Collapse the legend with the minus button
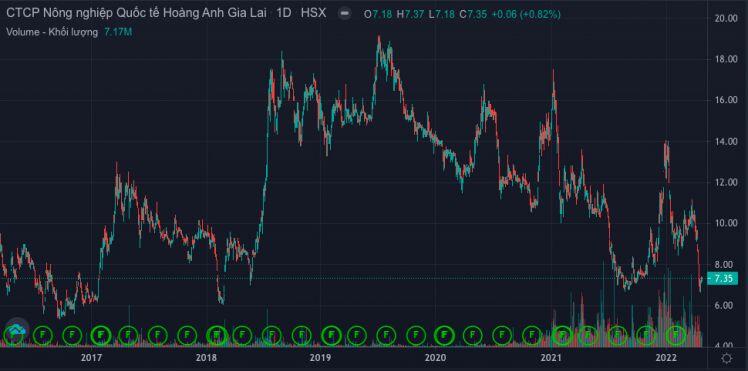748x371 pixels. click(343, 14)
